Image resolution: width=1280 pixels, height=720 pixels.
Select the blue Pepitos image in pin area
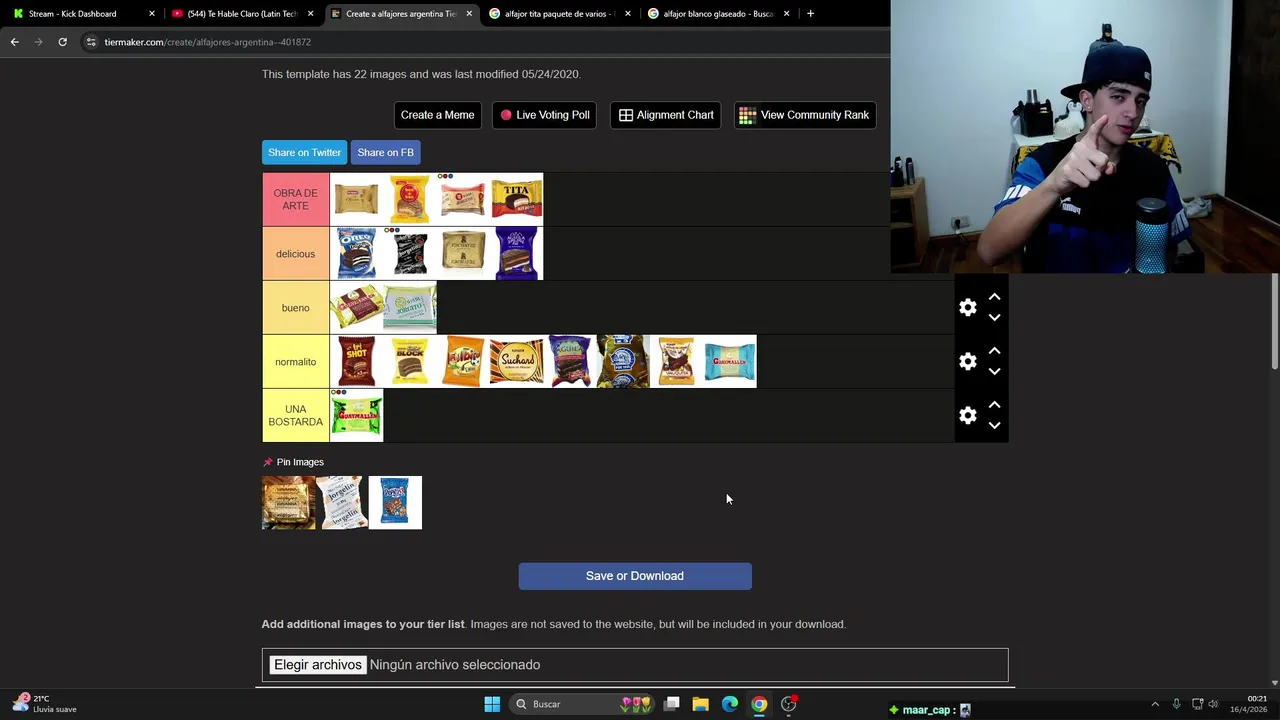pyautogui.click(x=395, y=502)
